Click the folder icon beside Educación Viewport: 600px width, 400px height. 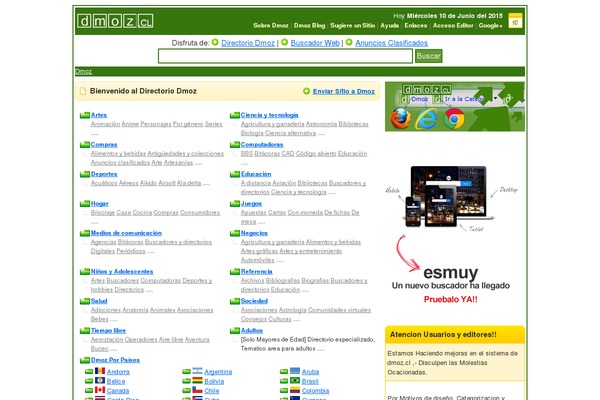point(235,174)
